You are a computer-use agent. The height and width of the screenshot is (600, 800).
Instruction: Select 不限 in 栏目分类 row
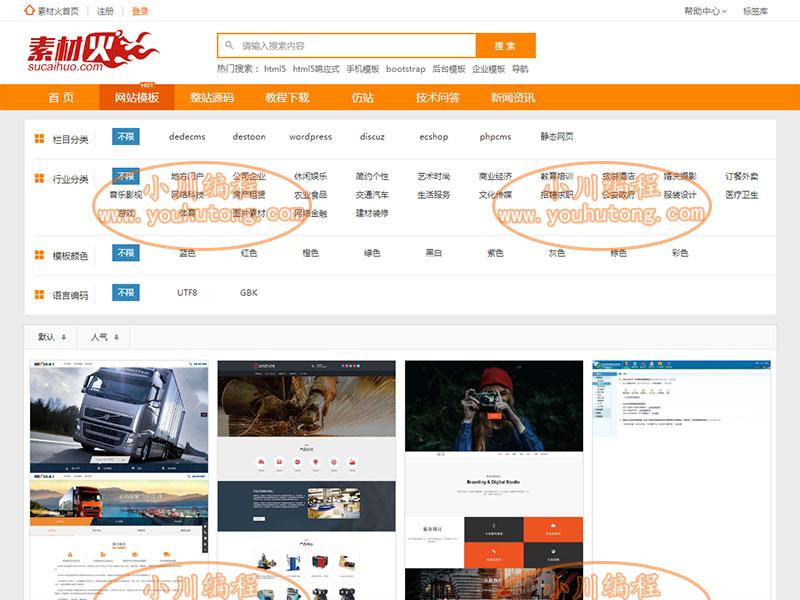(126, 137)
